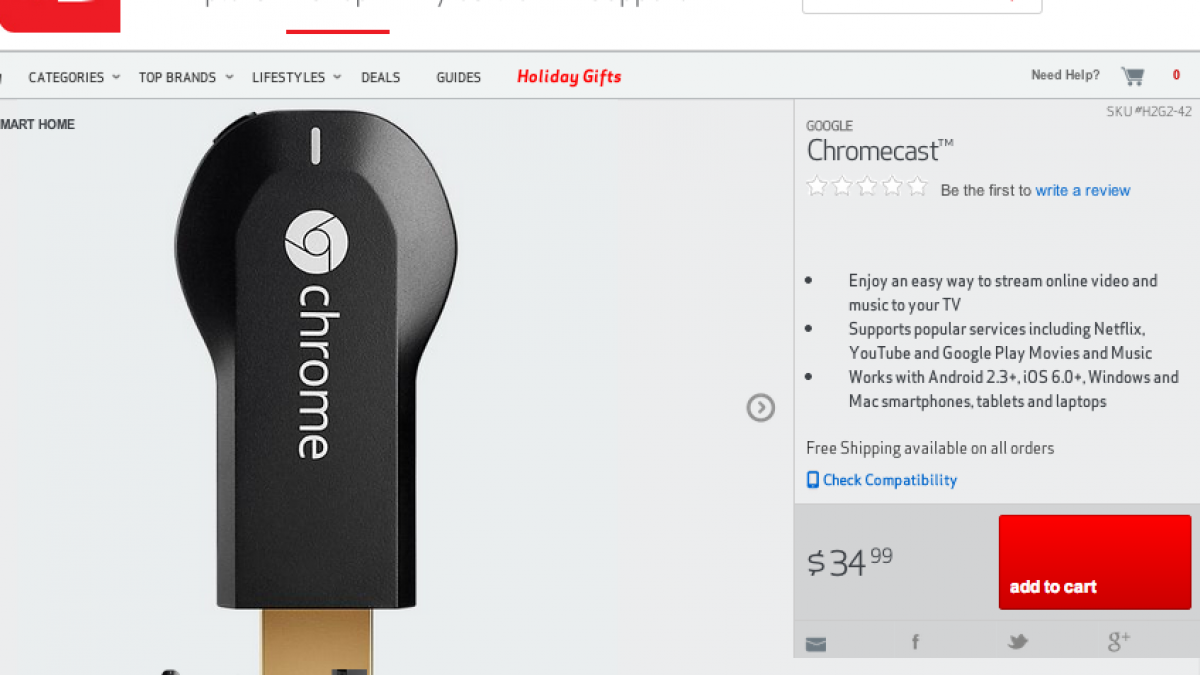Rate product with fifth star
This screenshot has width=1200, height=675.
(x=918, y=186)
